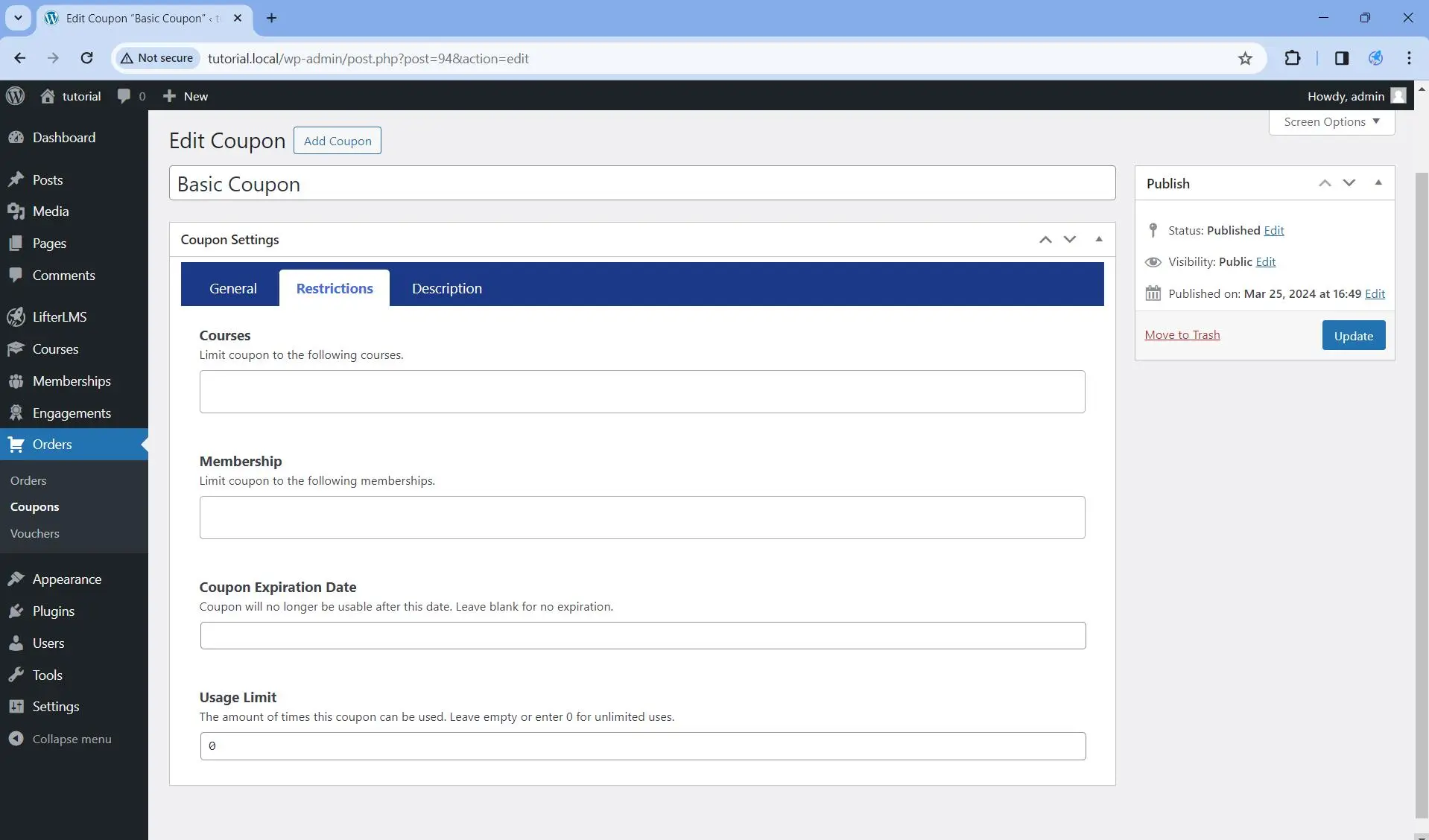1429x840 pixels.
Task: Open Chrome's three-dot menu
Action: [1409, 58]
